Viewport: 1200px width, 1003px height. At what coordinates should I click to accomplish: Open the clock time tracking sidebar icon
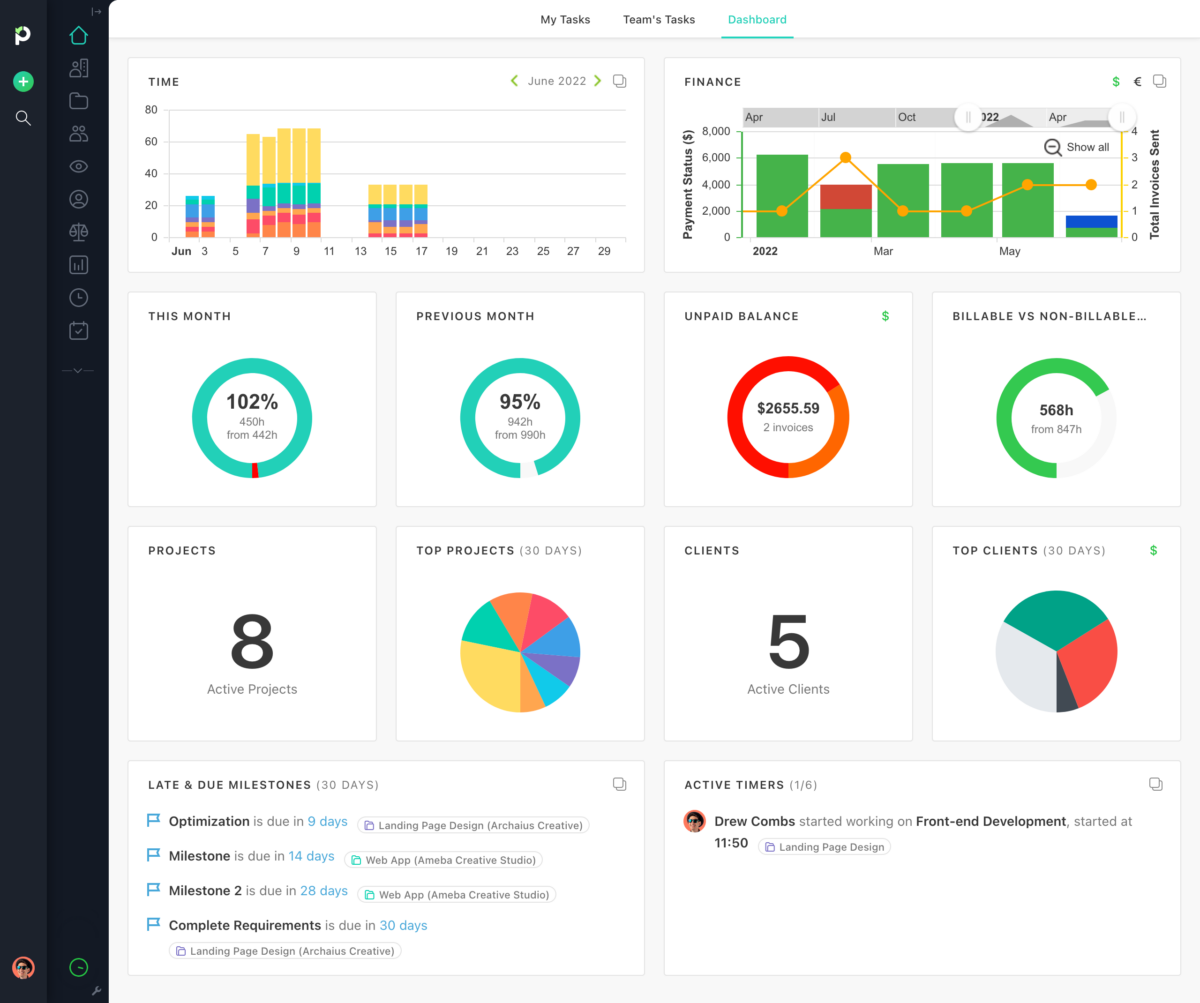(78, 297)
